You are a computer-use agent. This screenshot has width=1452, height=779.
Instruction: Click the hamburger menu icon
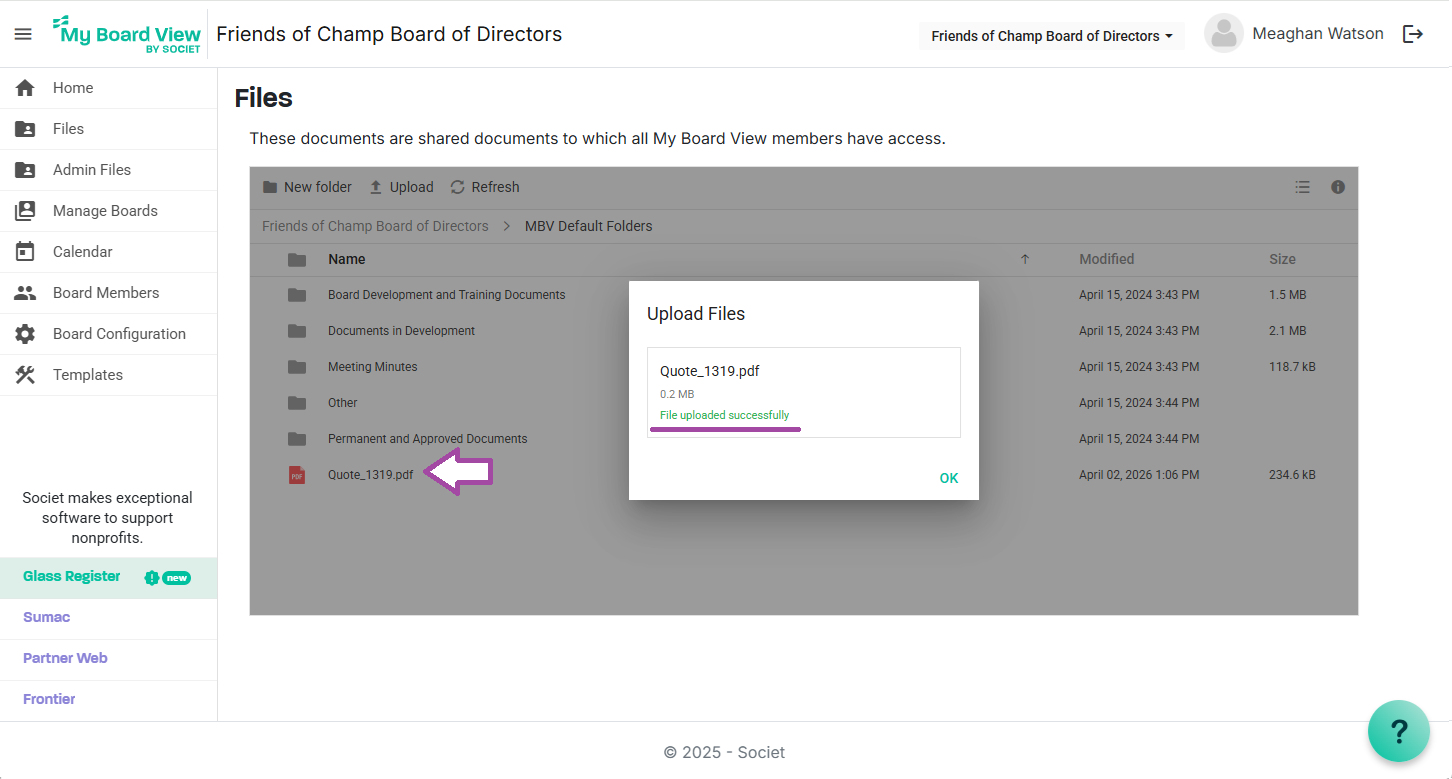point(23,34)
